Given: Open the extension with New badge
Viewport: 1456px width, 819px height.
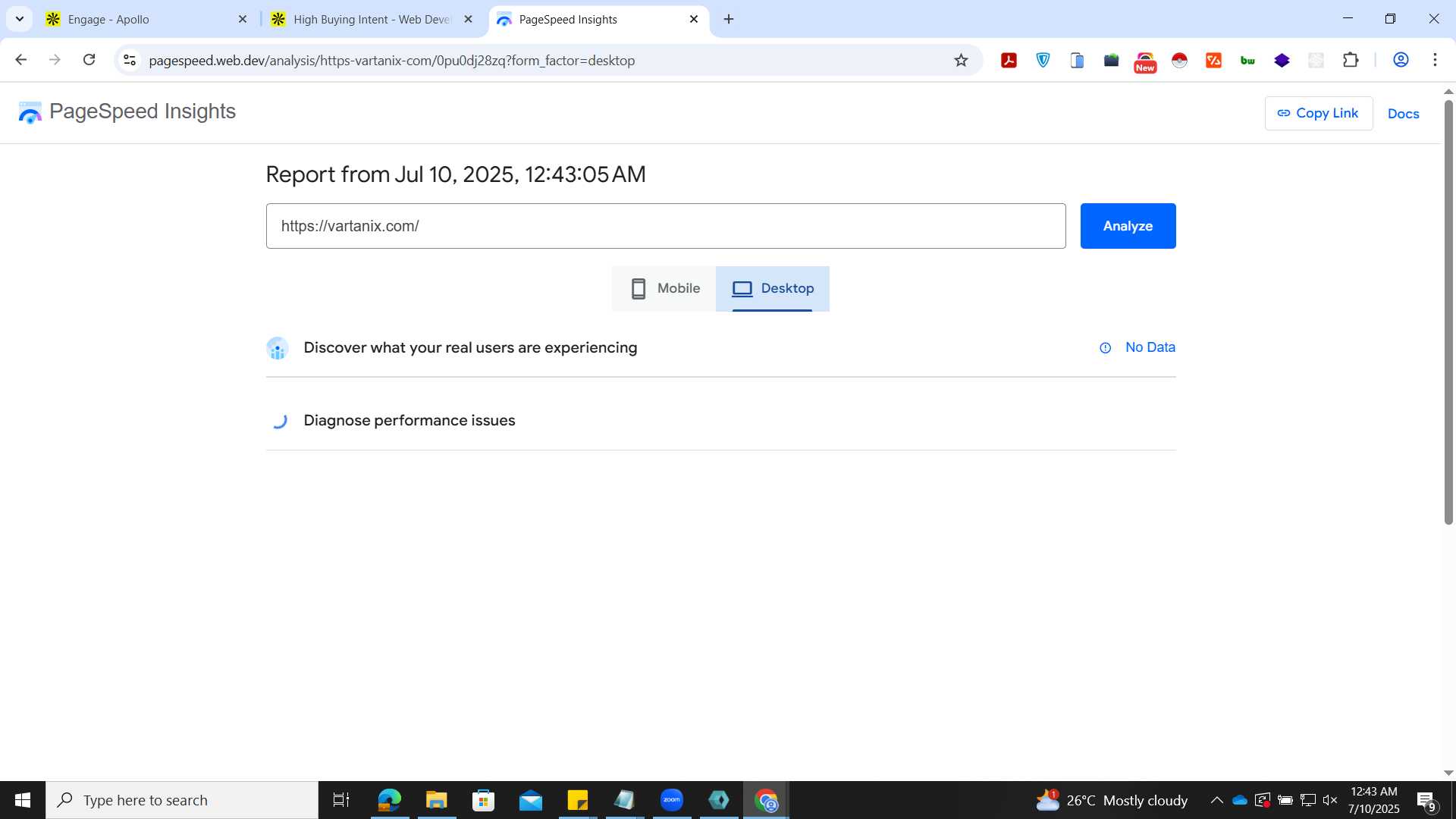Looking at the screenshot, I should click(1145, 61).
